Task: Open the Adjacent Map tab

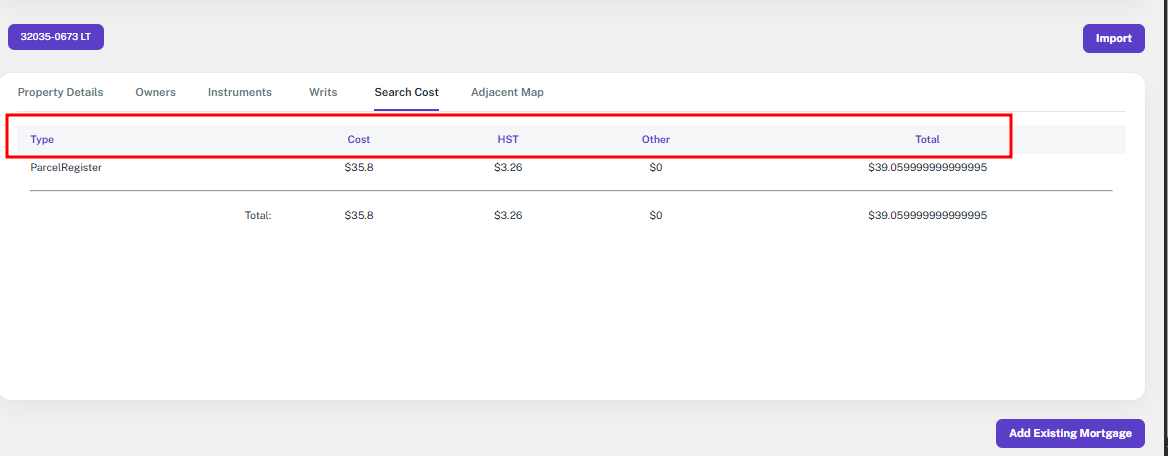Action: point(507,92)
